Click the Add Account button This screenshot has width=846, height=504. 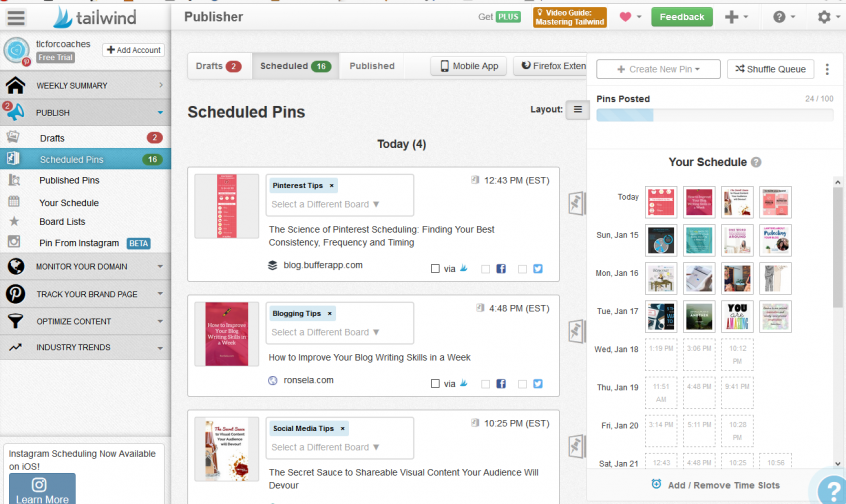[x=134, y=50]
